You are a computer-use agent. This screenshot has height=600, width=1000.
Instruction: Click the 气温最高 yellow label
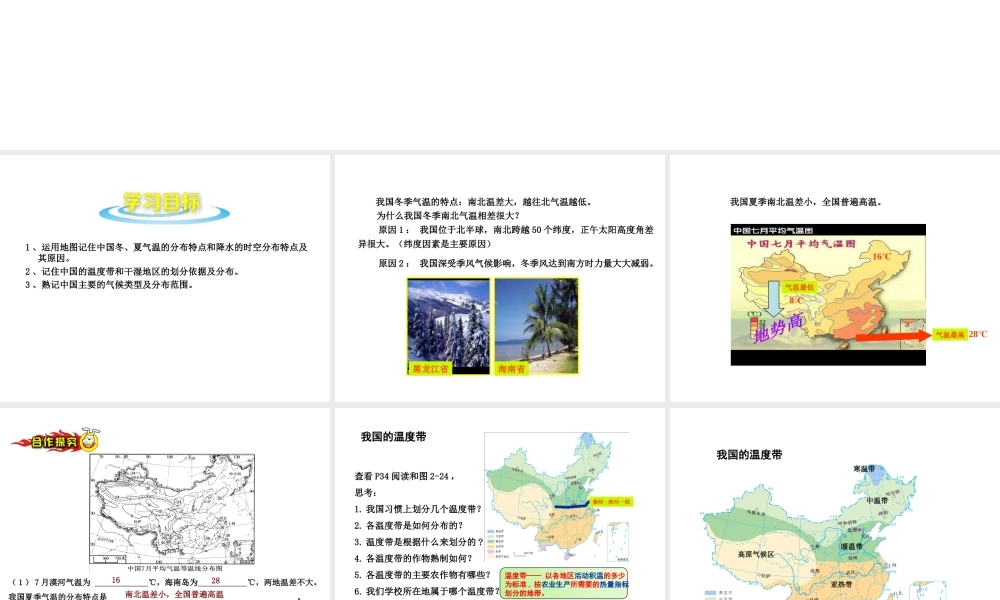tap(950, 334)
